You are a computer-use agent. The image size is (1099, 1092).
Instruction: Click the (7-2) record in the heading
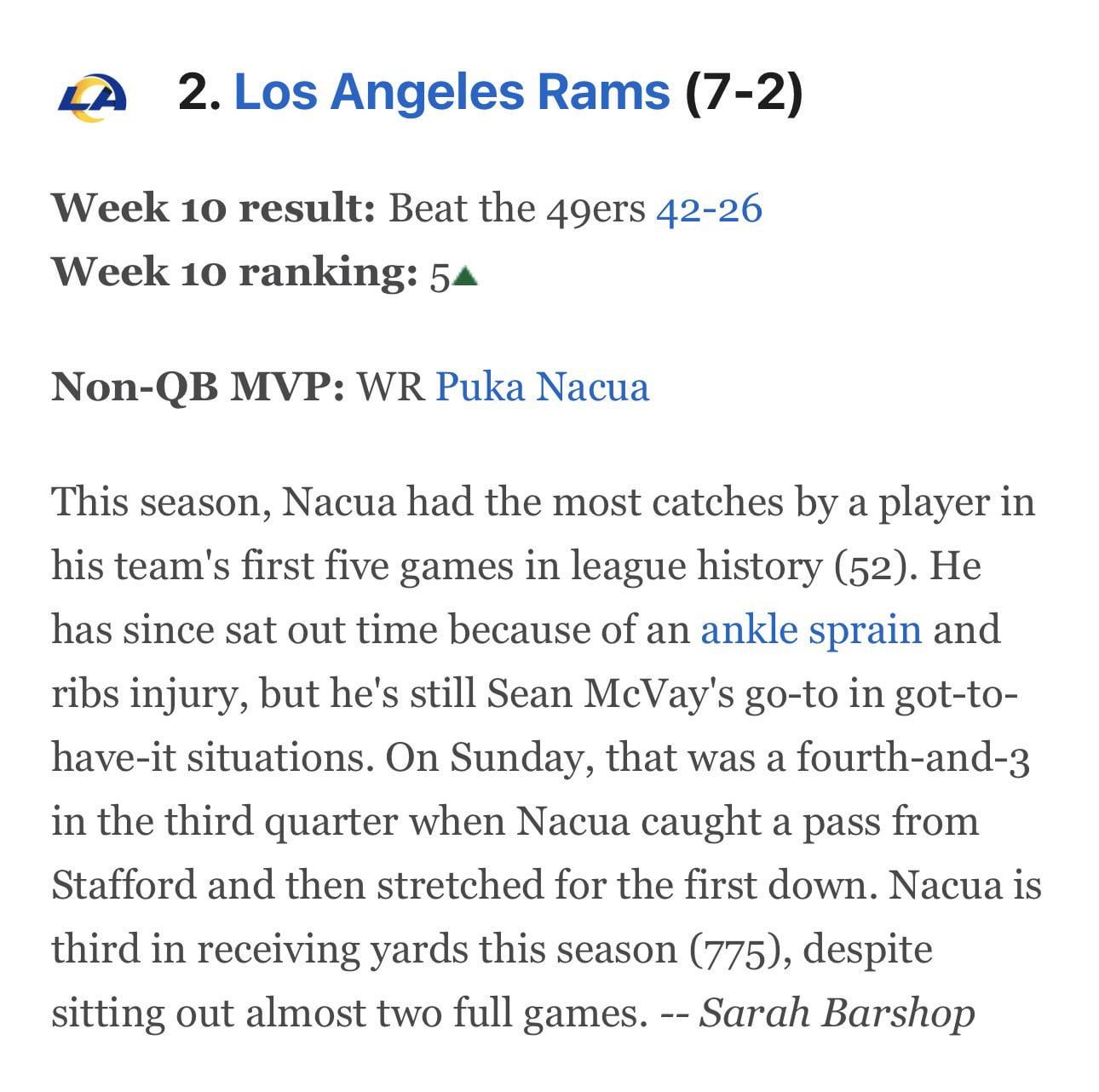743,92
